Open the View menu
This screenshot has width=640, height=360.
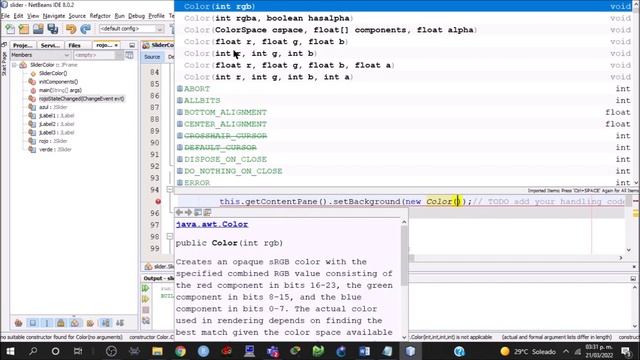click(x=33, y=16)
